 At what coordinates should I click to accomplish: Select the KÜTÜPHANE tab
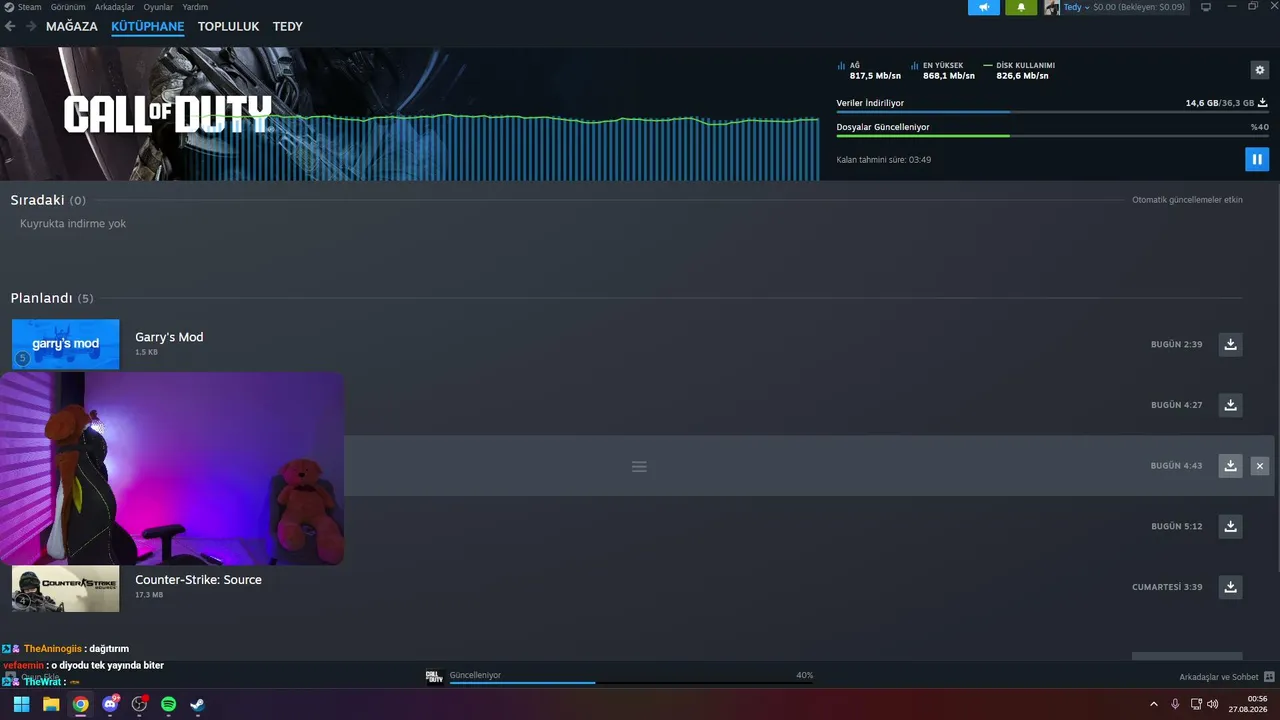tap(148, 26)
